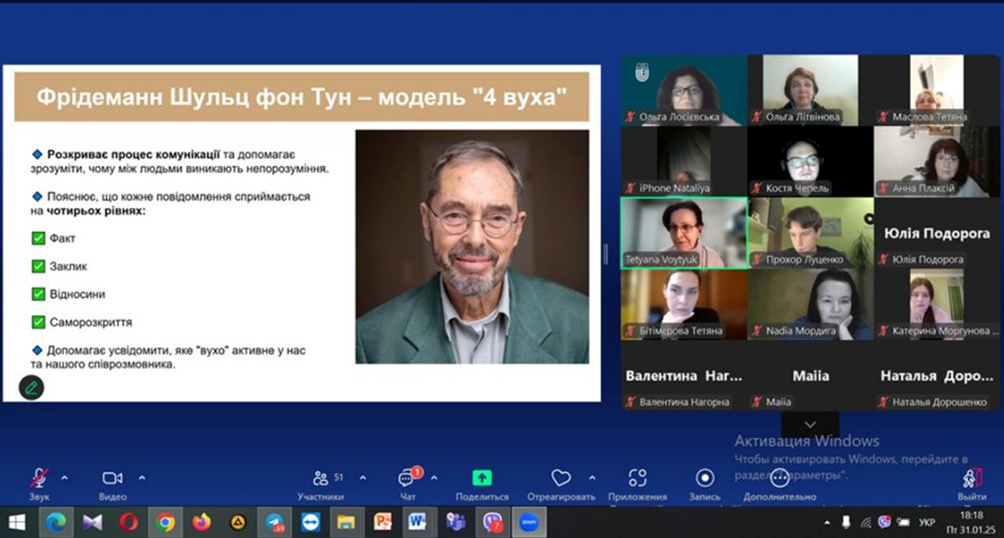
Task: Leave the meeting with Выйти
Action: [970, 479]
